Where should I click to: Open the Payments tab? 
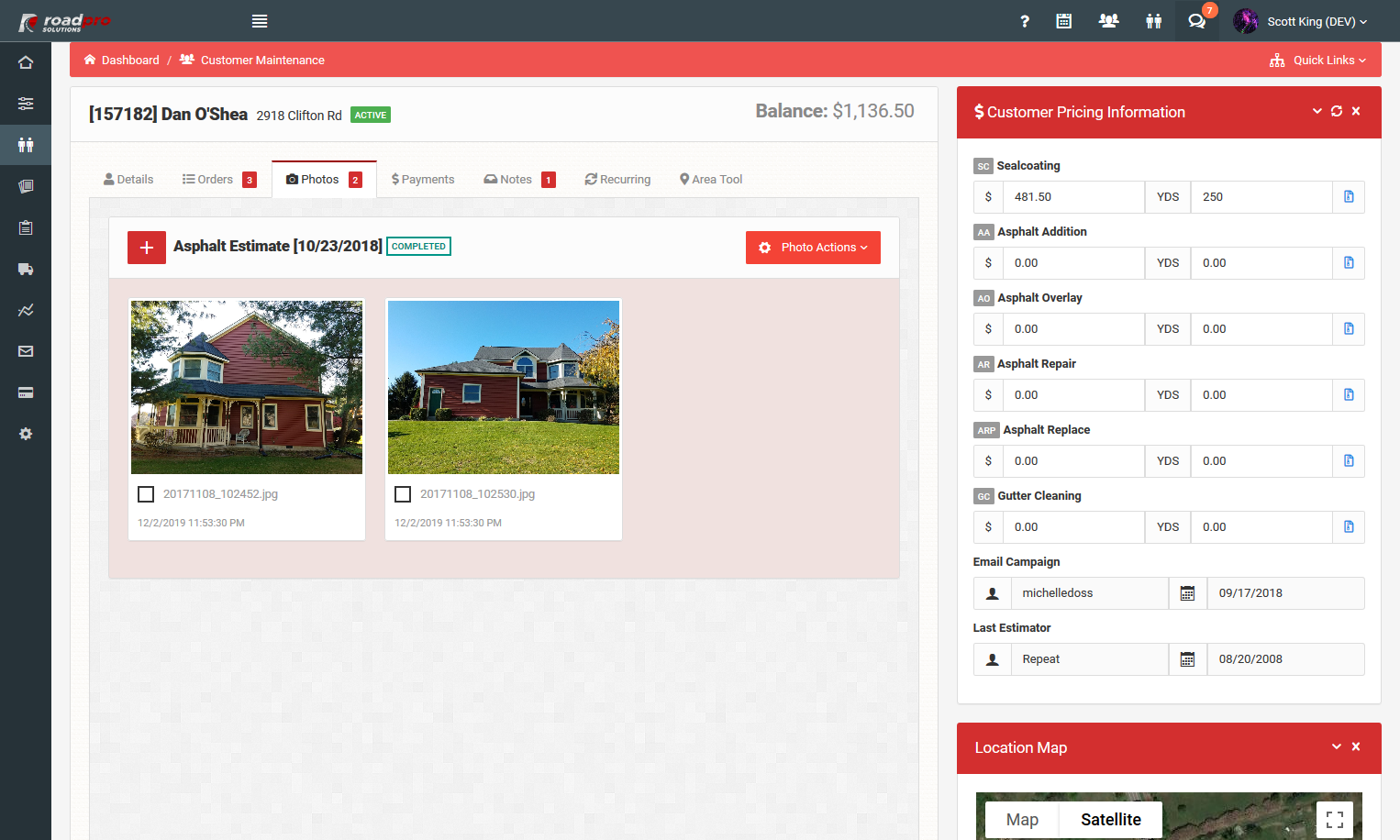[x=423, y=180]
